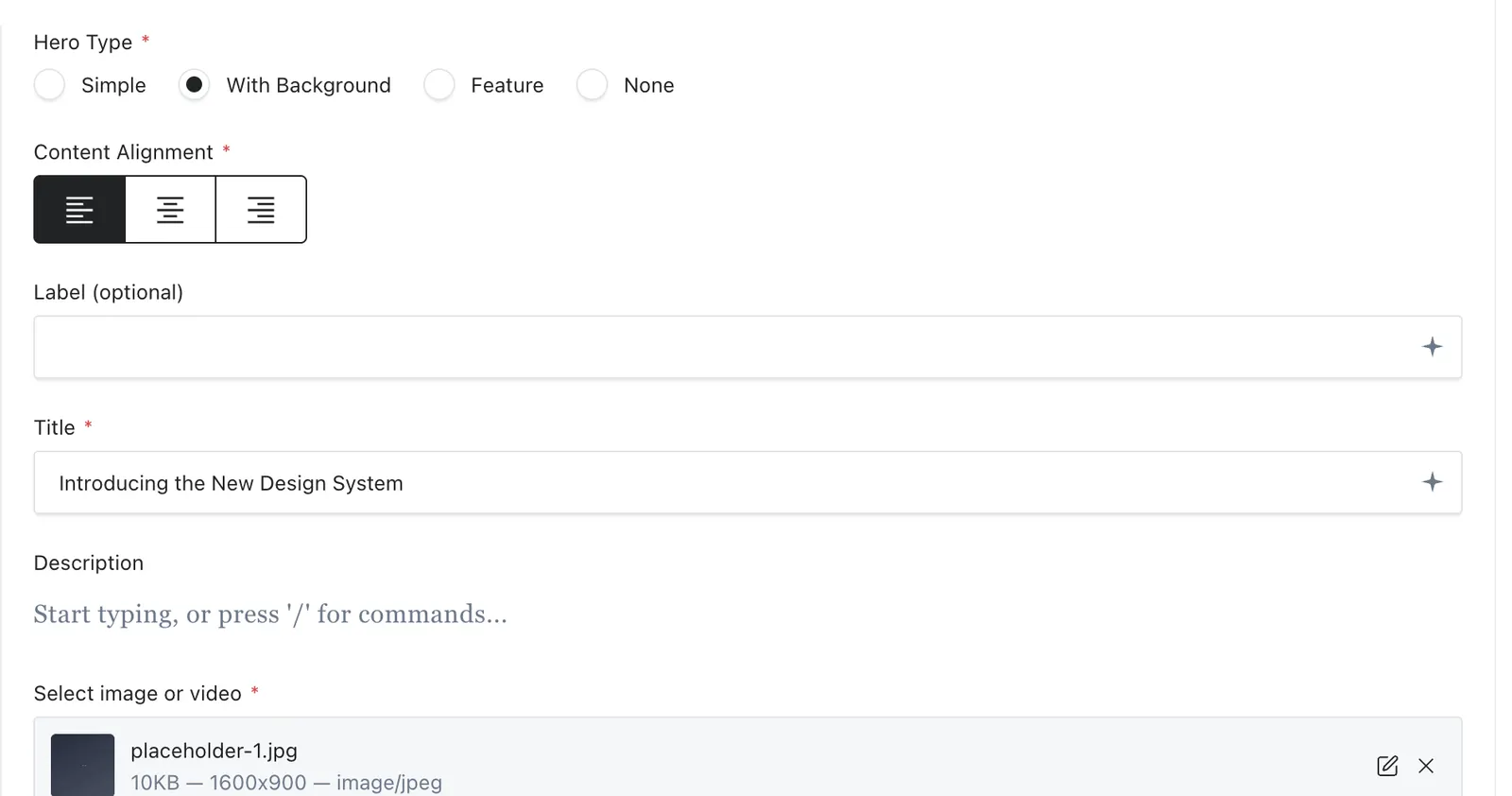Set content alignment to left

79,209
